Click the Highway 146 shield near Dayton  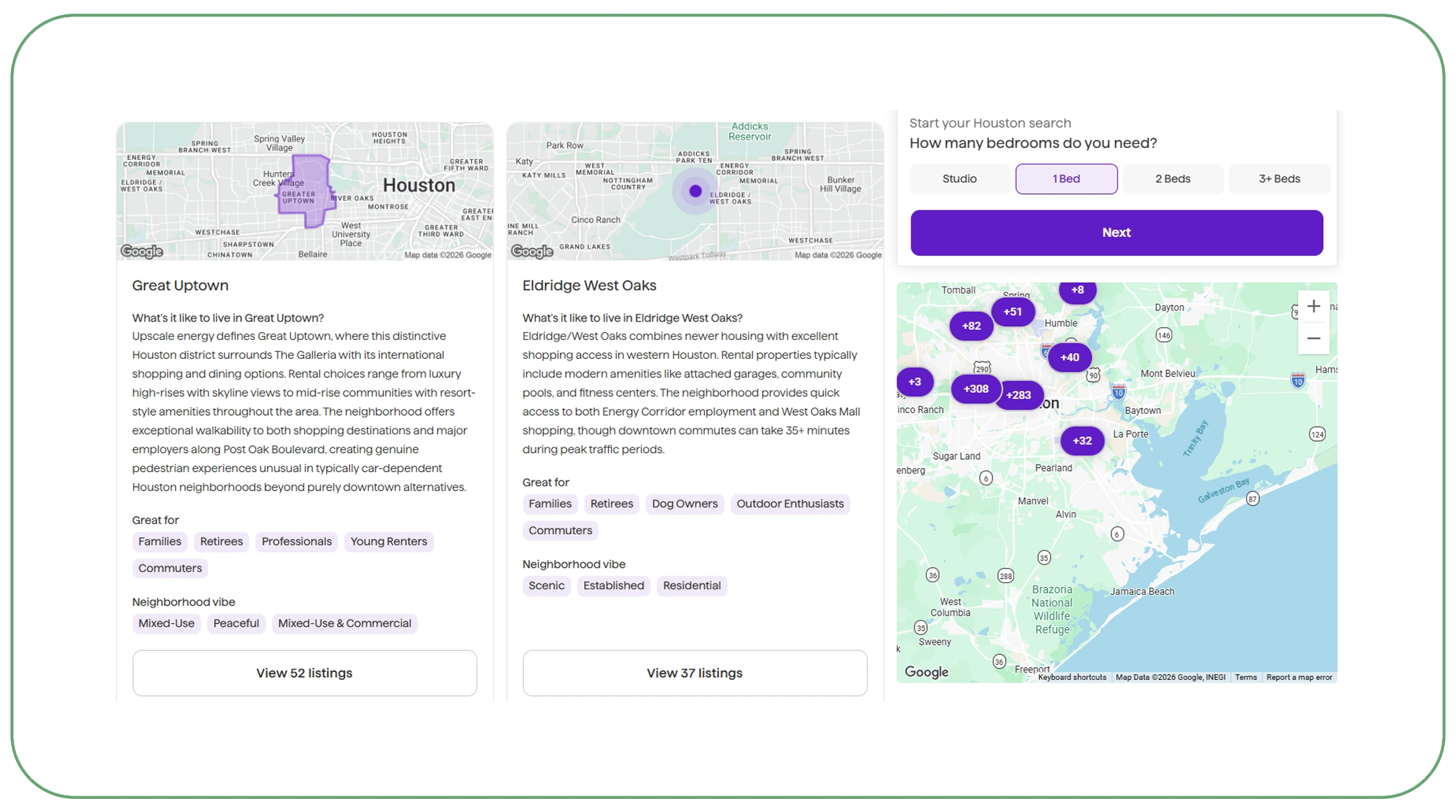(1163, 335)
